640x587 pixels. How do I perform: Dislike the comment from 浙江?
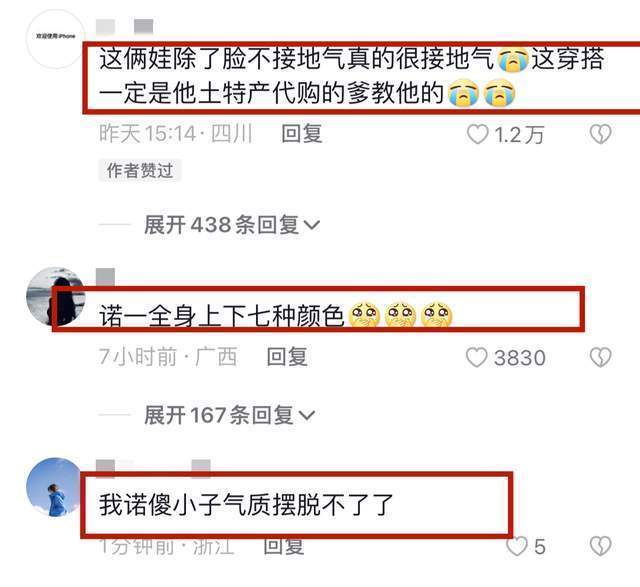coord(600,546)
